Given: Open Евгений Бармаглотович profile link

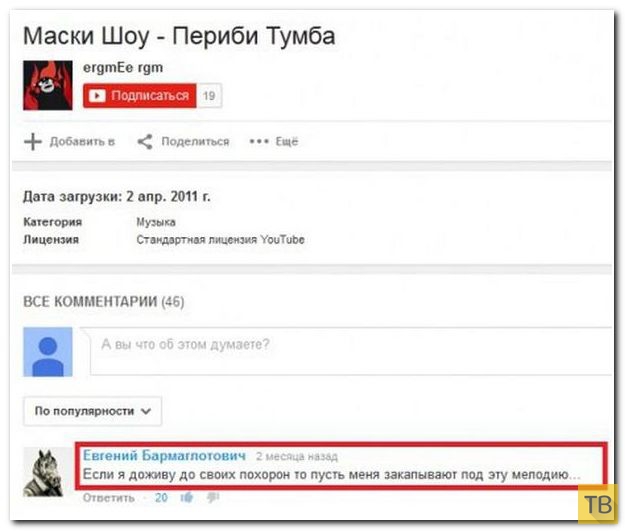Looking at the screenshot, I should click(x=164, y=455).
